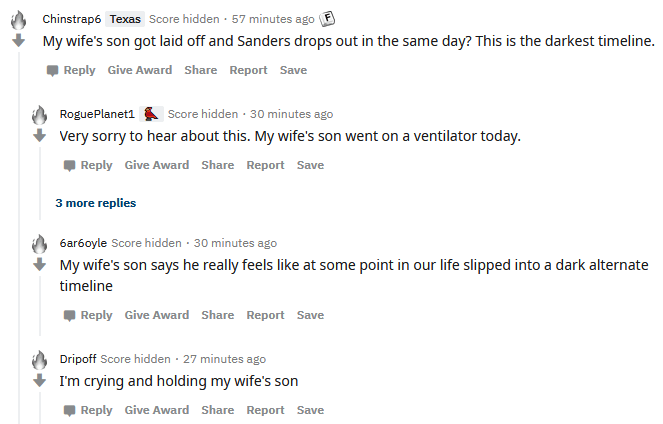This screenshot has width=663, height=424.
Task: Downvote RoguePlanet1's ventilator comment
Action: 39,136
